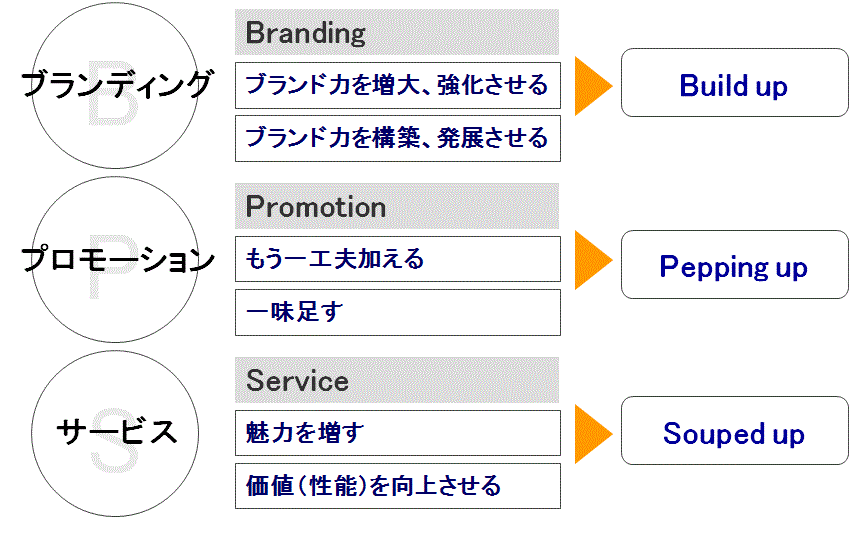The image size is (849, 549).
Task: Click the ブランディング circle with letter B
Action: [115, 86]
